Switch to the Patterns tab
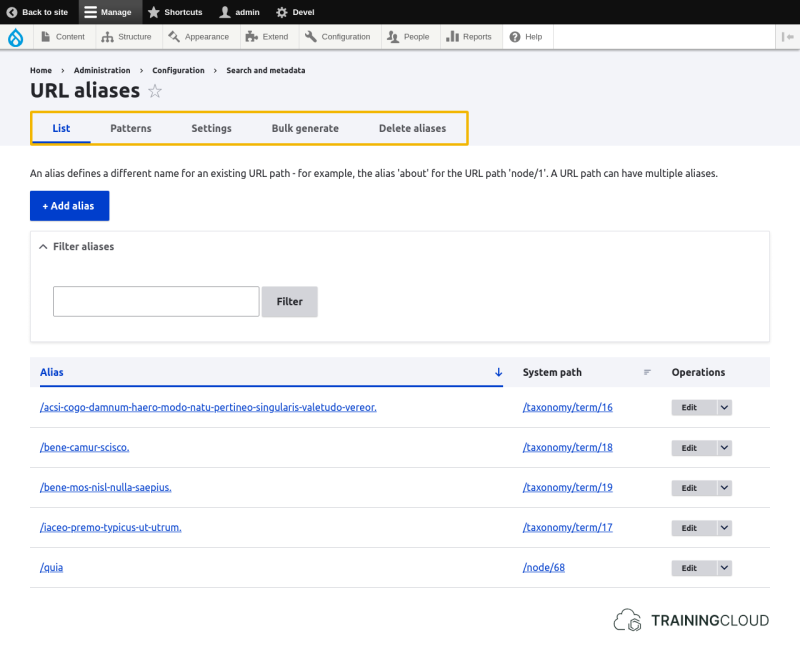Viewport: 800px width, 663px height. tap(131, 128)
